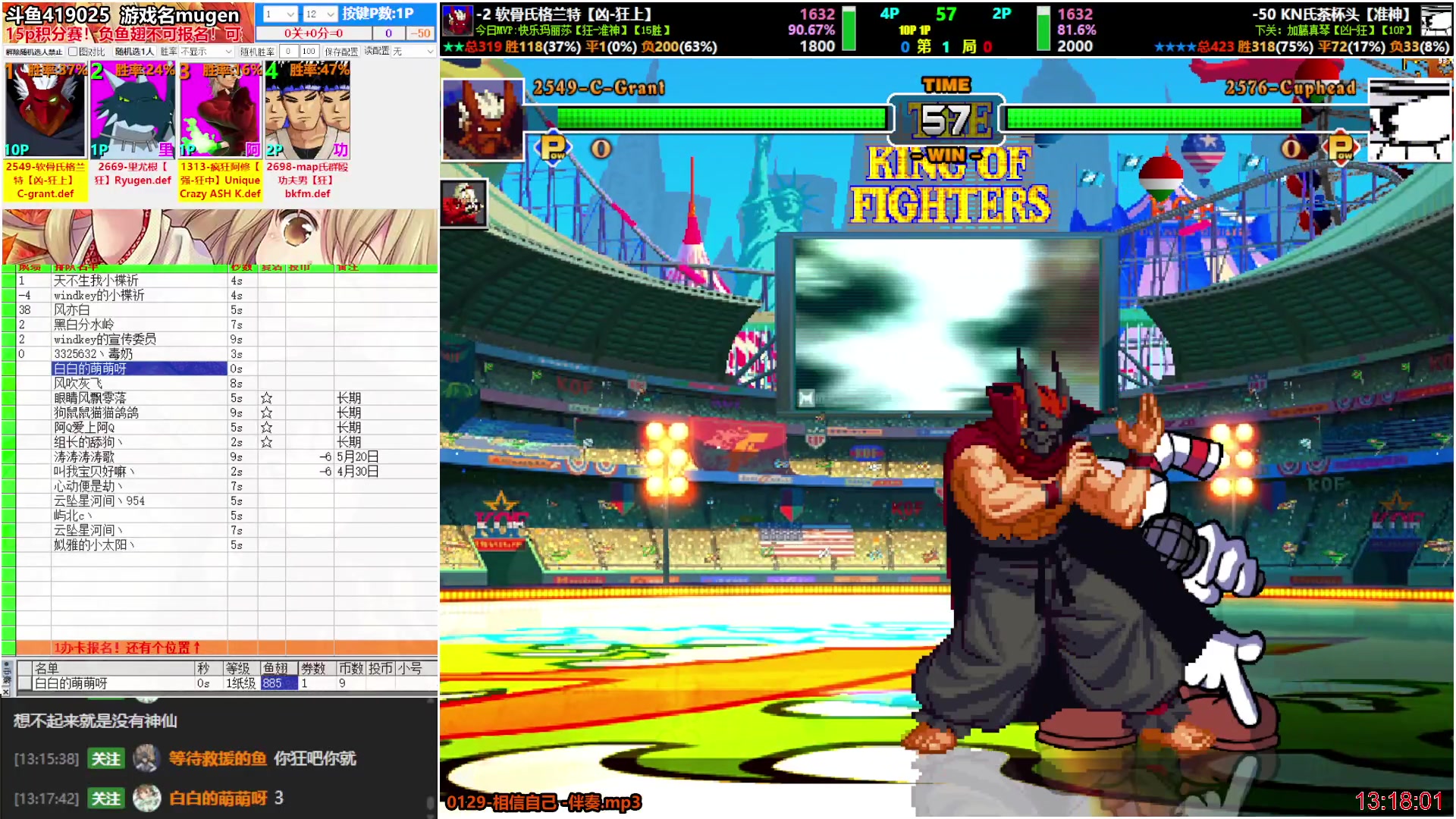Click chat username 等待救援的鱼

(218, 758)
